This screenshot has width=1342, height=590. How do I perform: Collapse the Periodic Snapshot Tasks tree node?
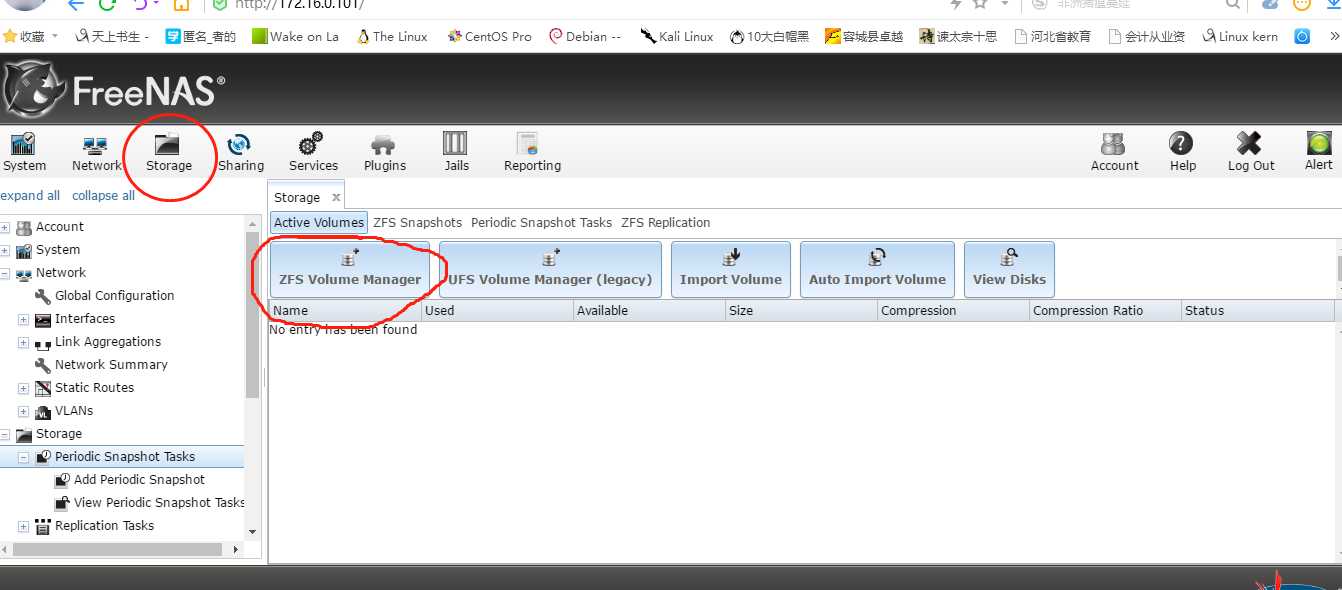(23, 457)
